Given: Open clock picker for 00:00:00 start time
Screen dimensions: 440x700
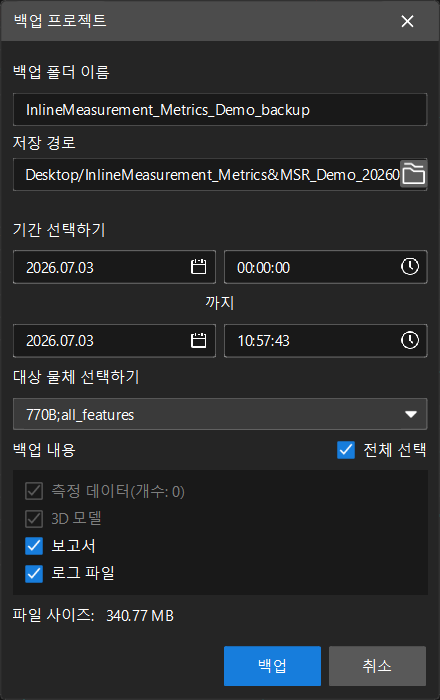Looking at the screenshot, I should click(410, 267).
